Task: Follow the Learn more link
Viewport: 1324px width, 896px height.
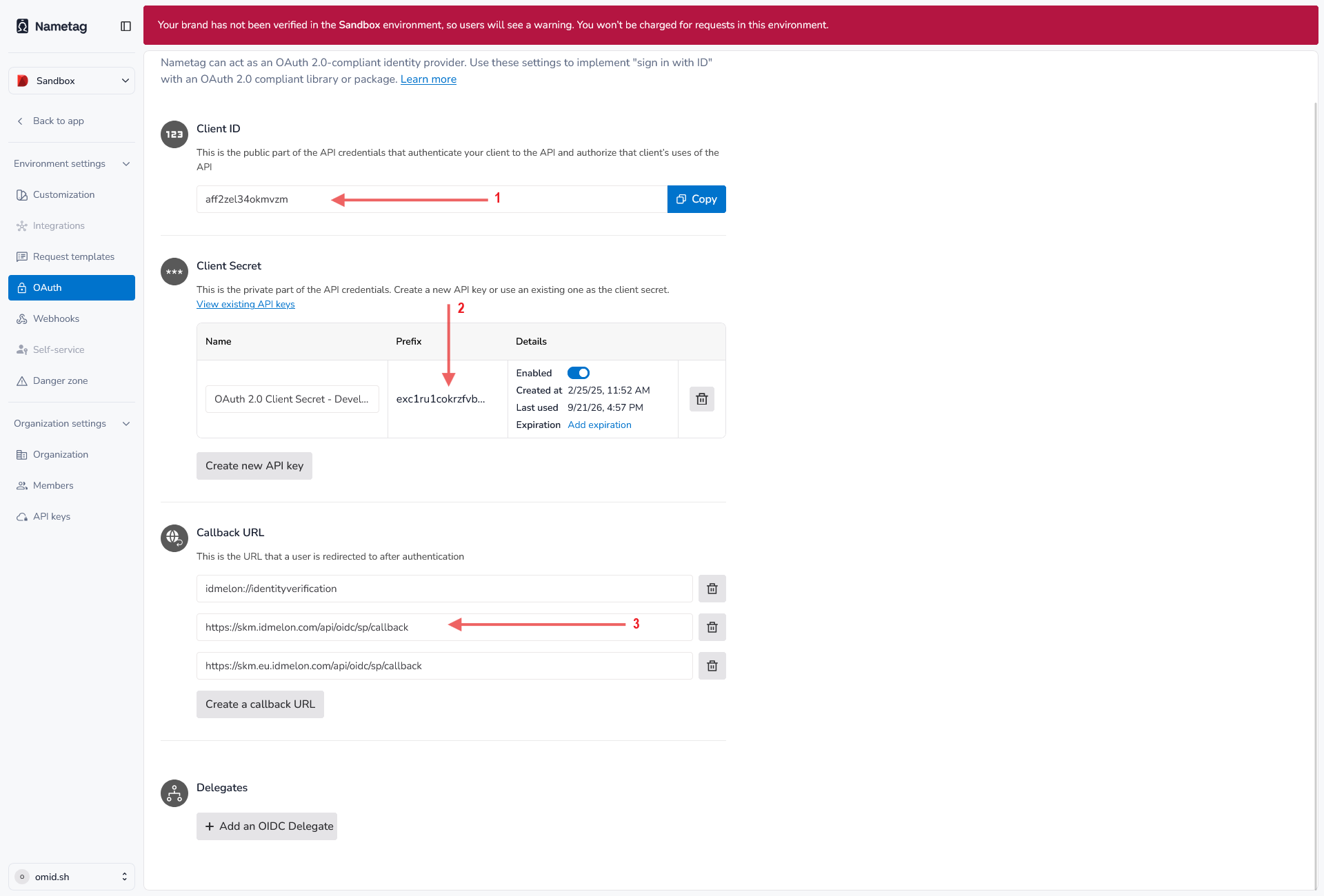Action: point(428,79)
